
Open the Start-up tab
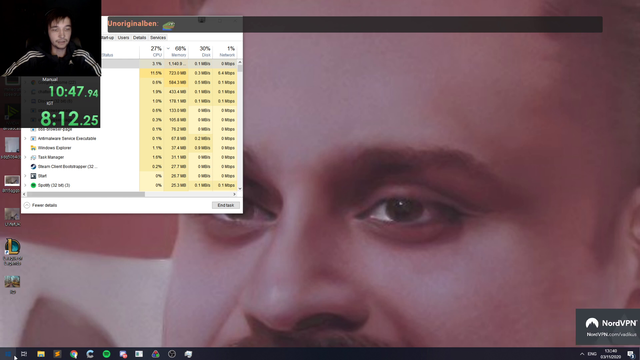(107, 38)
